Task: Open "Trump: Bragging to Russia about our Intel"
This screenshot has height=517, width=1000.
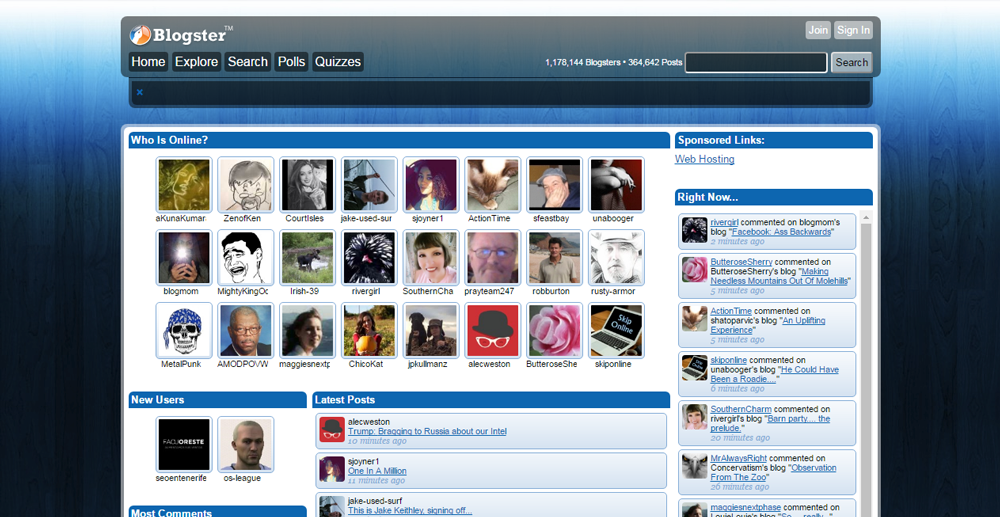Action: coord(427,432)
